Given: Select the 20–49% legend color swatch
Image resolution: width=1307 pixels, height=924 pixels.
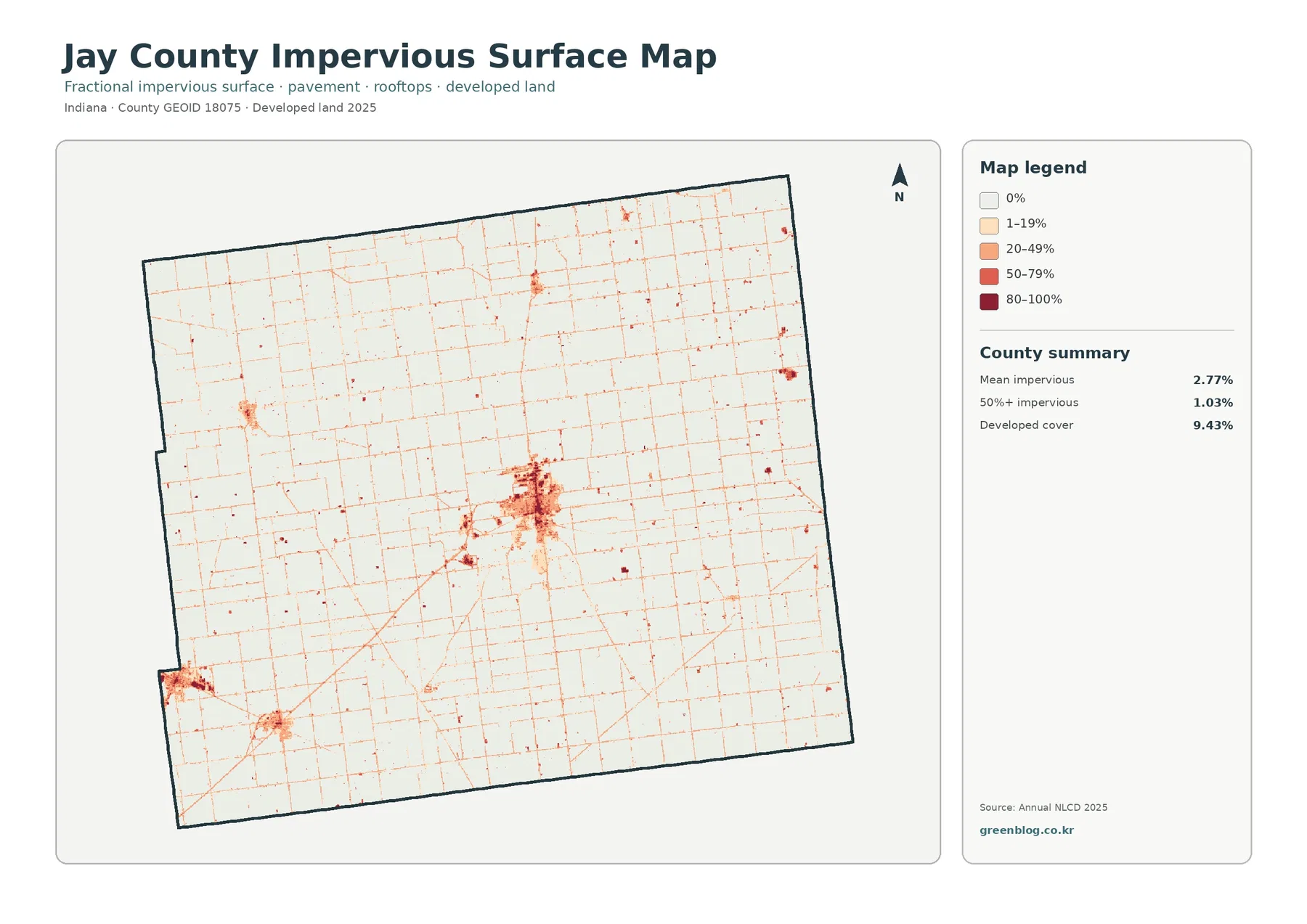Looking at the screenshot, I should (989, 251).
